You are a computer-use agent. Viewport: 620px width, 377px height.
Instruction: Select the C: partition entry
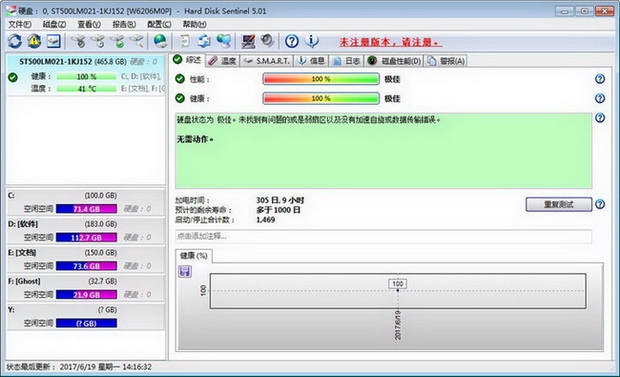coord(85,202)
